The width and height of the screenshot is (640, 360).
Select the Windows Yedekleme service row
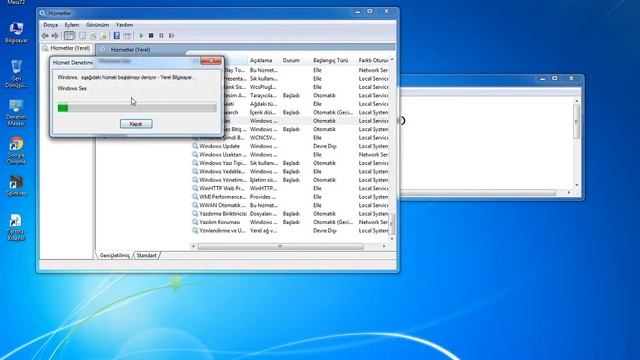point(290,171)
